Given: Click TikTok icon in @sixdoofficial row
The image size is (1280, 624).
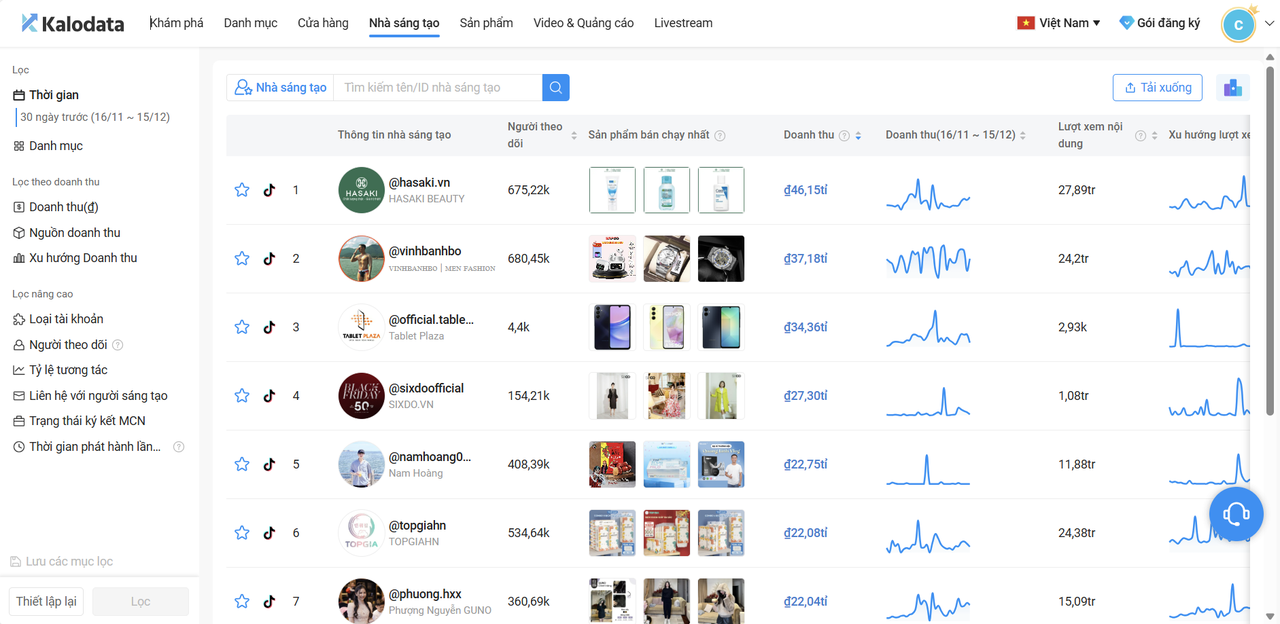Looking at the screenshot, I should click(269, 396).
